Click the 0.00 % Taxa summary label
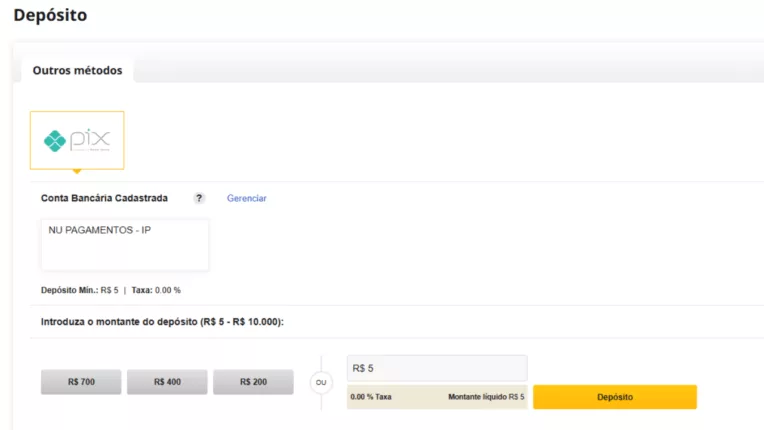This screenshot has width=764, height=430. coord(371,397)
